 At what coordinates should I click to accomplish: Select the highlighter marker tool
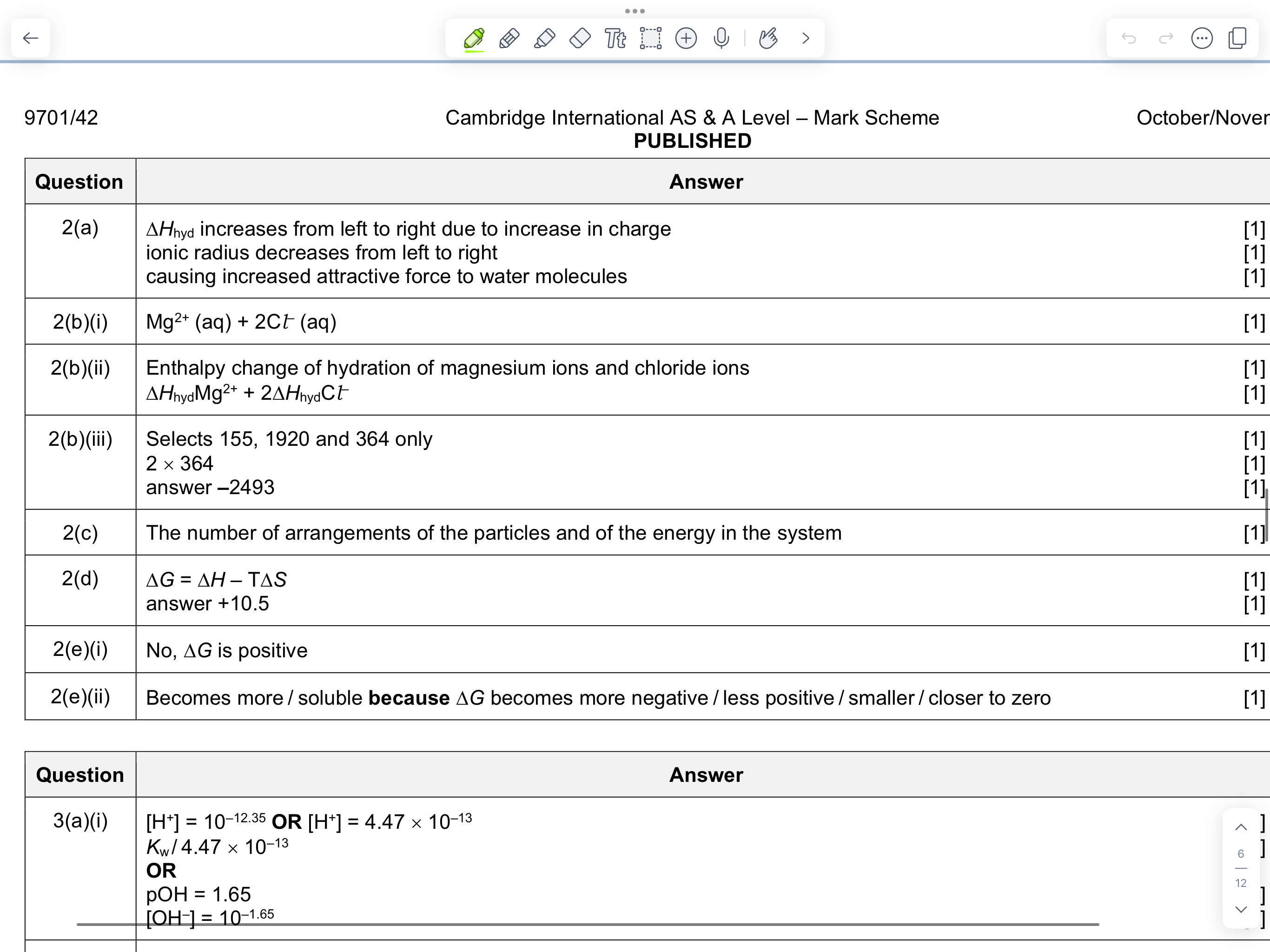pos(544,39)
